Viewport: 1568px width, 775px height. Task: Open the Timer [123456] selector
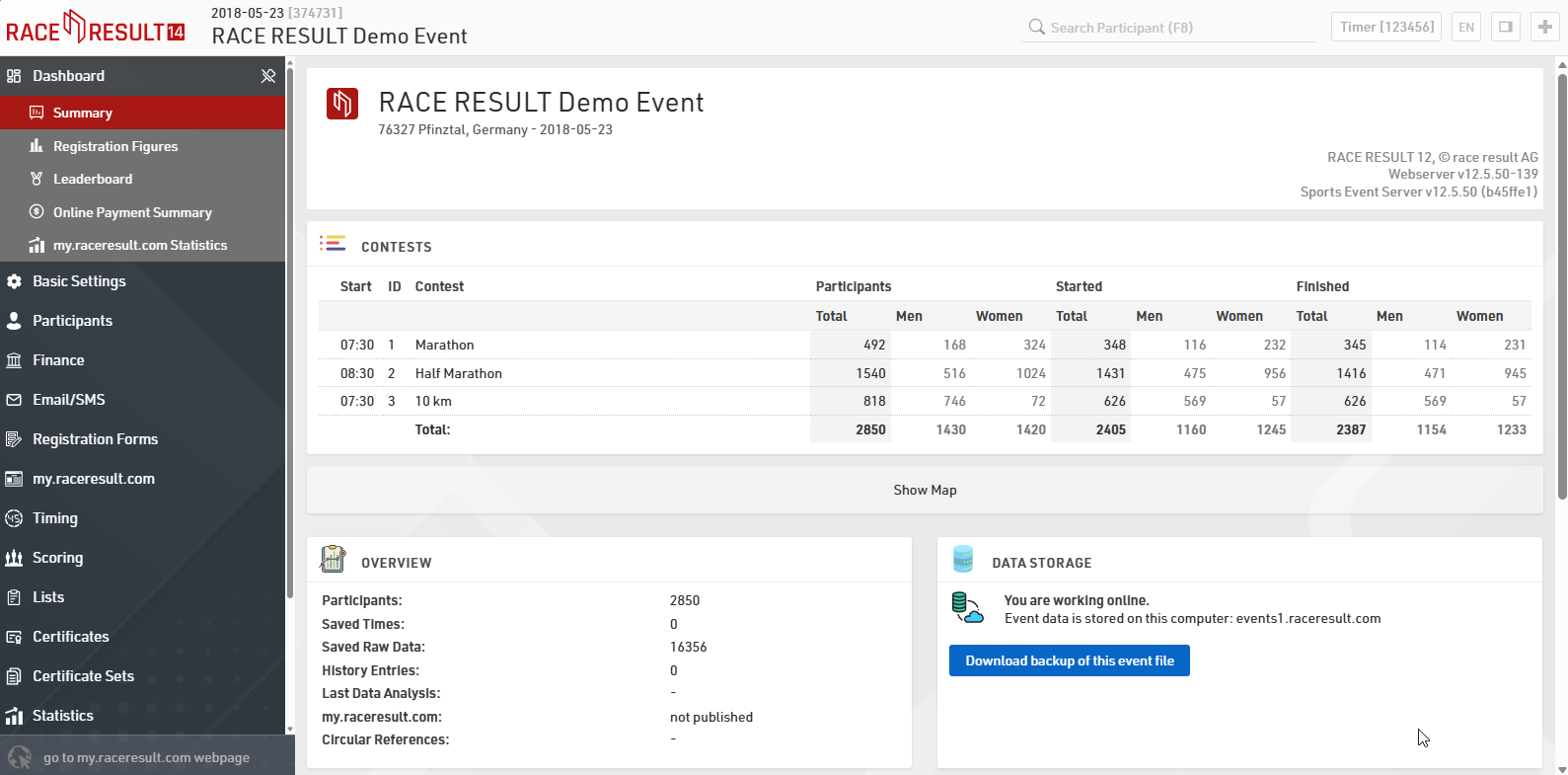point(1386,27)
